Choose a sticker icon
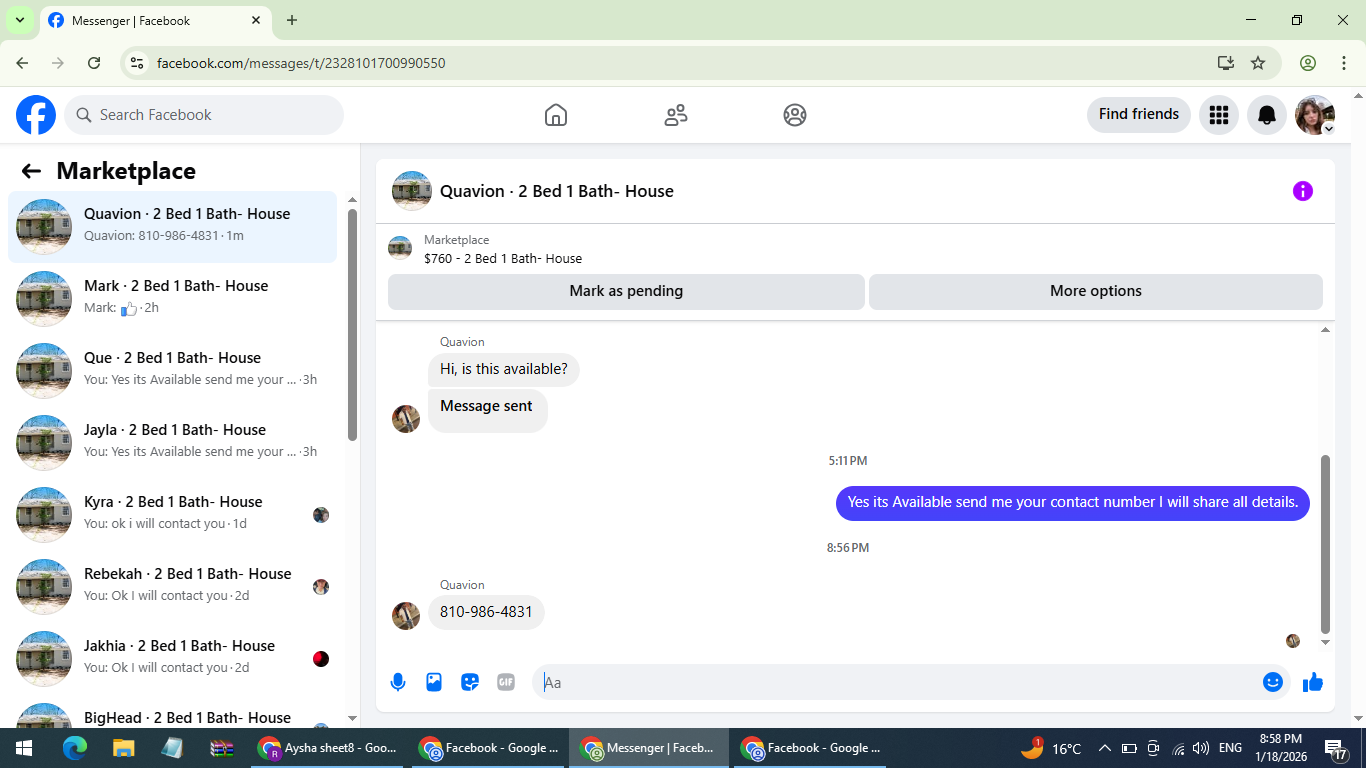Image resolution: width=1366 pixels, height=768 pixels. [470, 682]
